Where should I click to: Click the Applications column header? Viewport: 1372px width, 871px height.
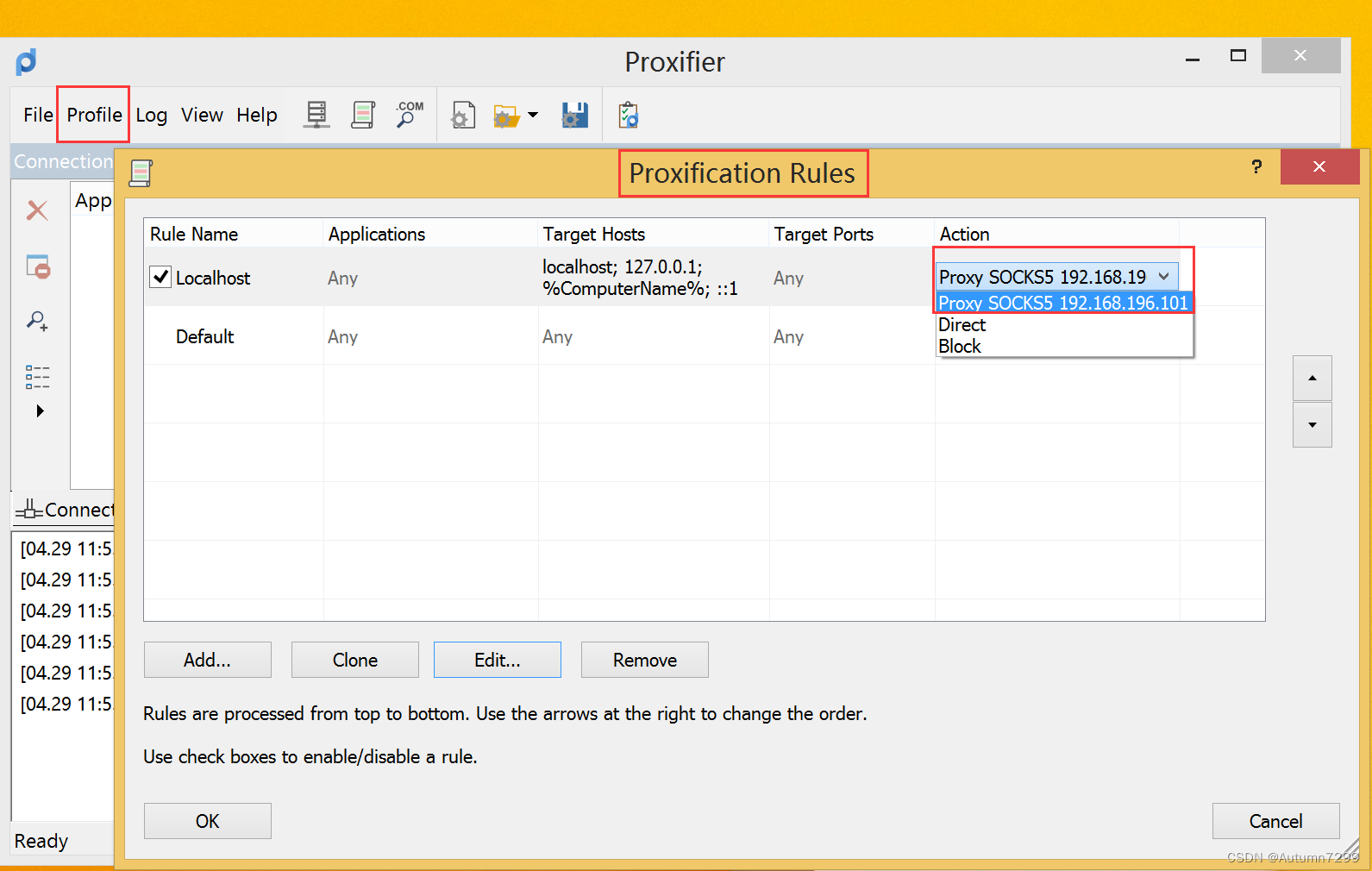click(x=430, y=234)
